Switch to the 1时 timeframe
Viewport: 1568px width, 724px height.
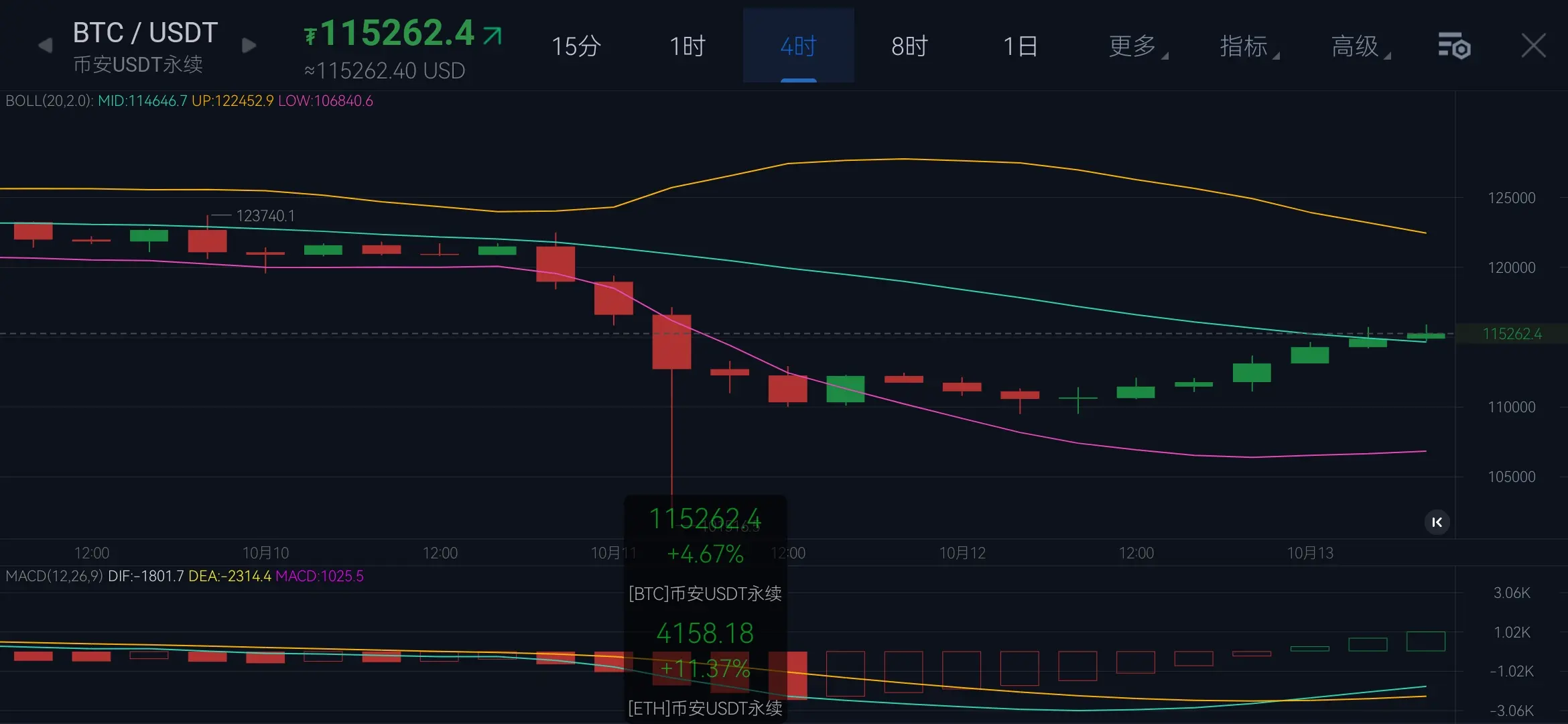[x=688, y=46]
